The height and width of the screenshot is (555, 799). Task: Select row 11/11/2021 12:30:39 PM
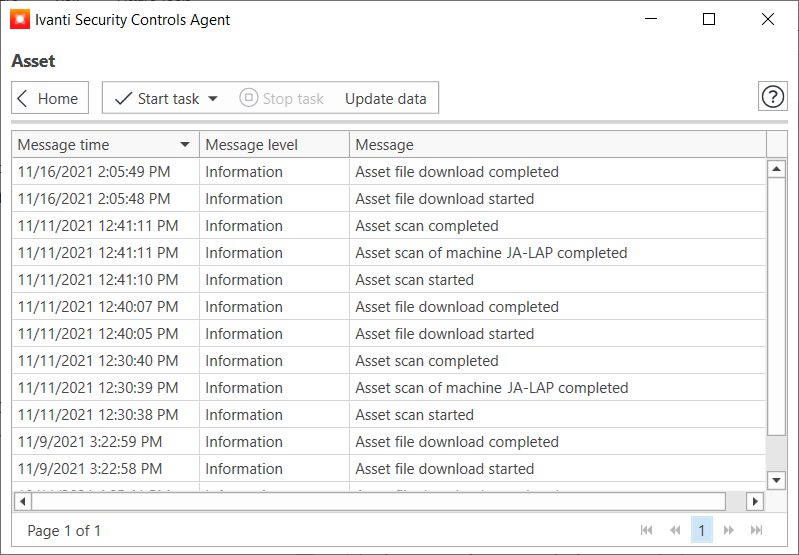tap(389, 388)
